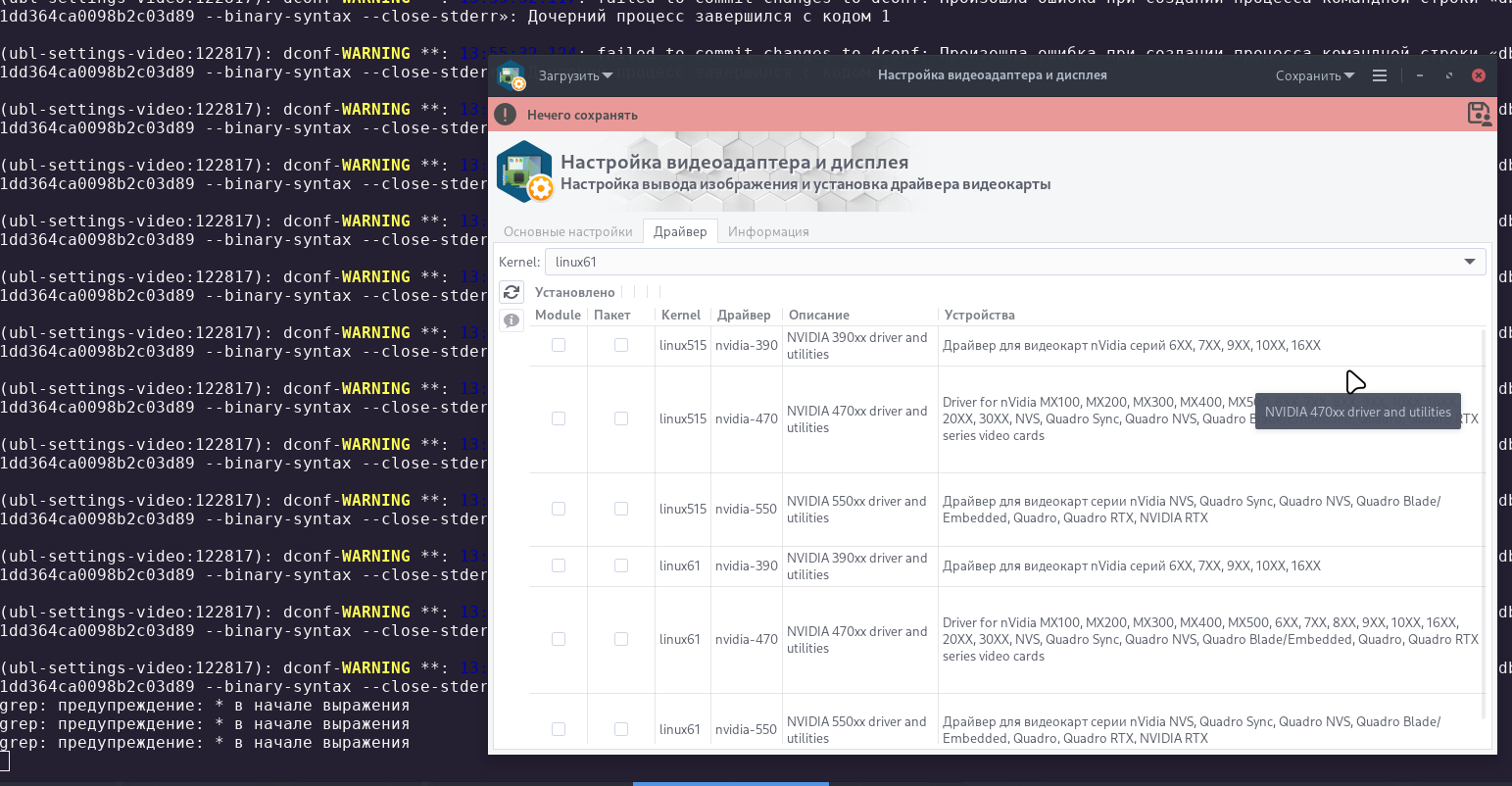Viewport: 1512px width, 786px height.
Task: Click the window title text in header bar
Action: [993, 75]
